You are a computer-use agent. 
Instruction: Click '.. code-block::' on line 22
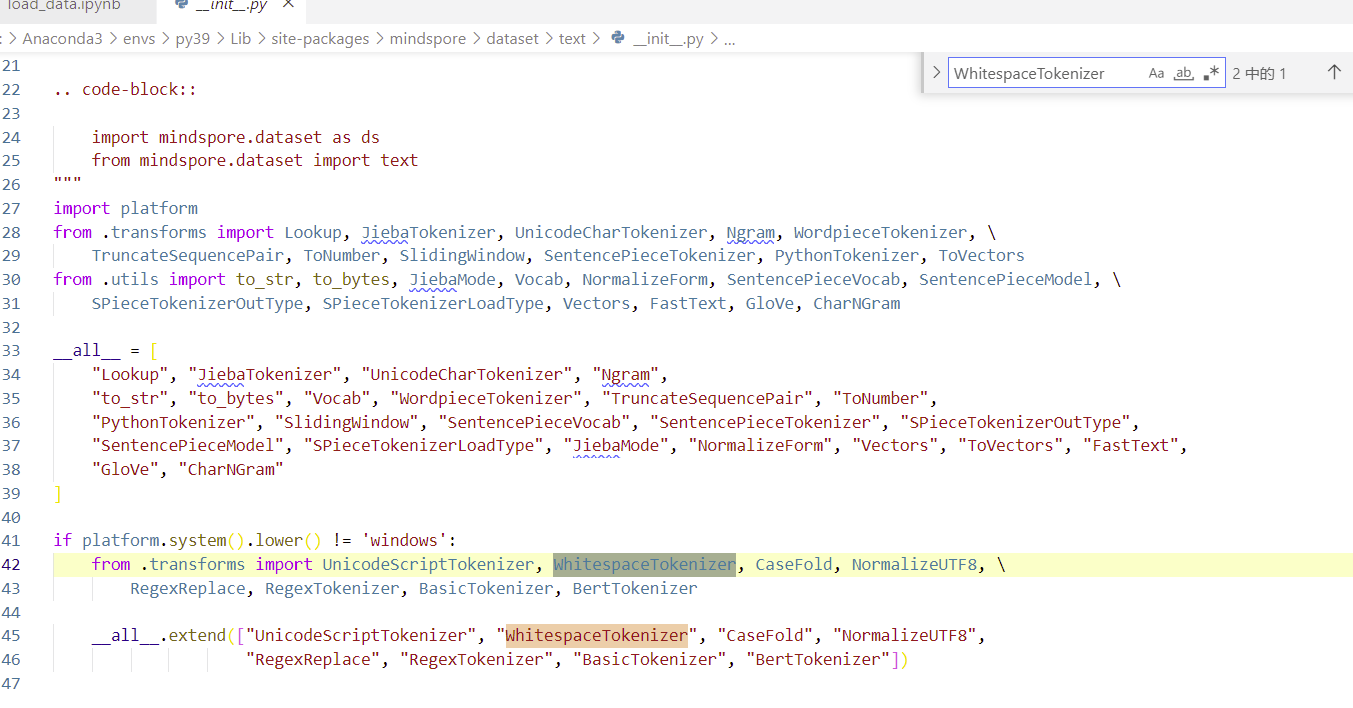(125, 89)
